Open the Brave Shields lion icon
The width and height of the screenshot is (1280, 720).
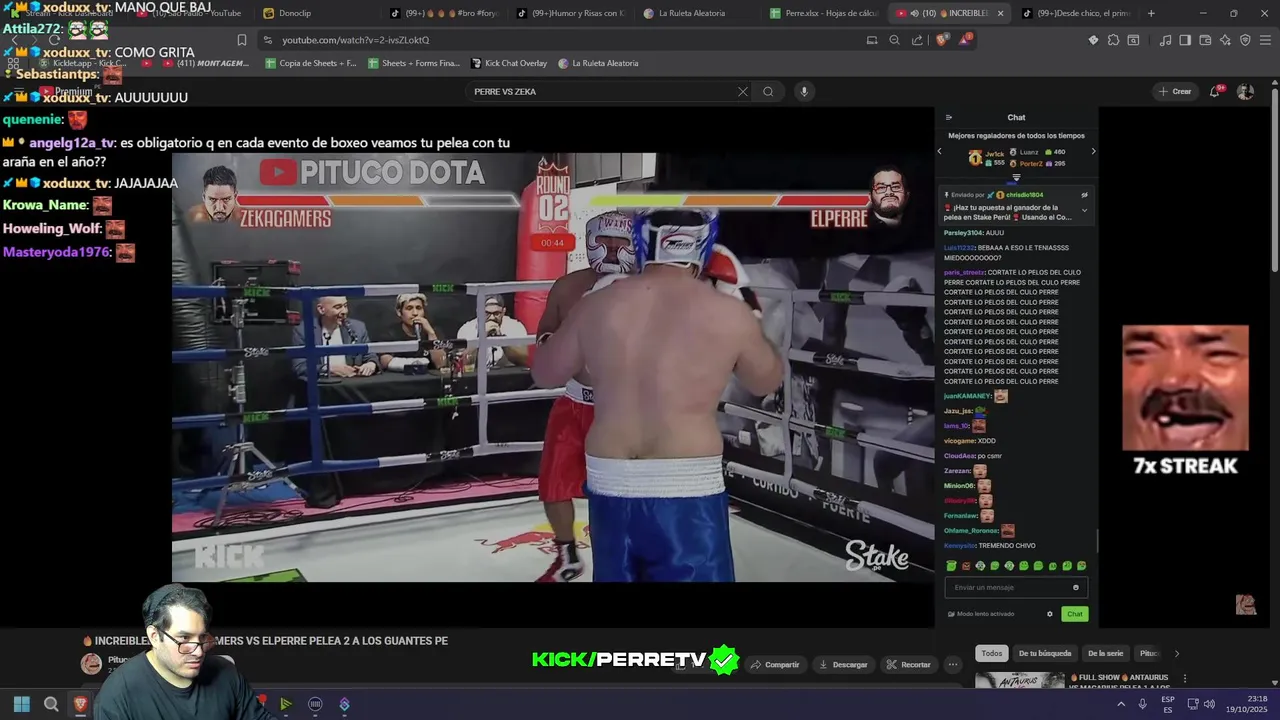(x=942, y=40)
